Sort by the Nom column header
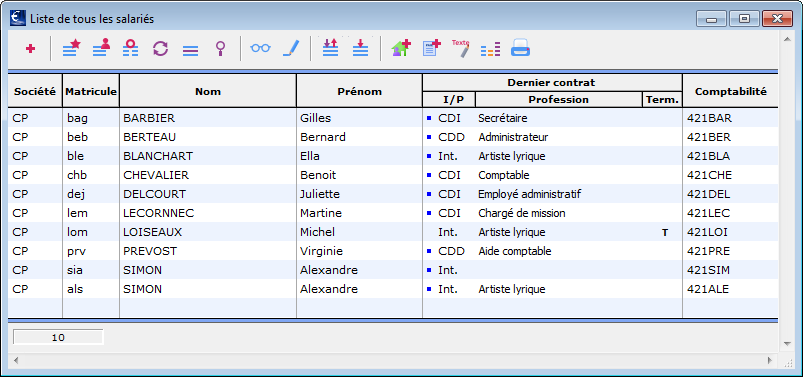Screen dimensions: 803x377 [x=208, y=91]
